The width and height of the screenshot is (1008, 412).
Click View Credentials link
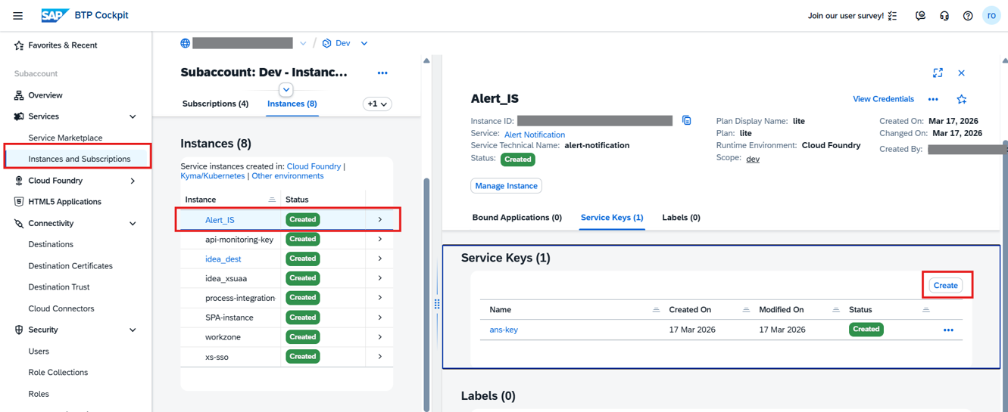883,99
